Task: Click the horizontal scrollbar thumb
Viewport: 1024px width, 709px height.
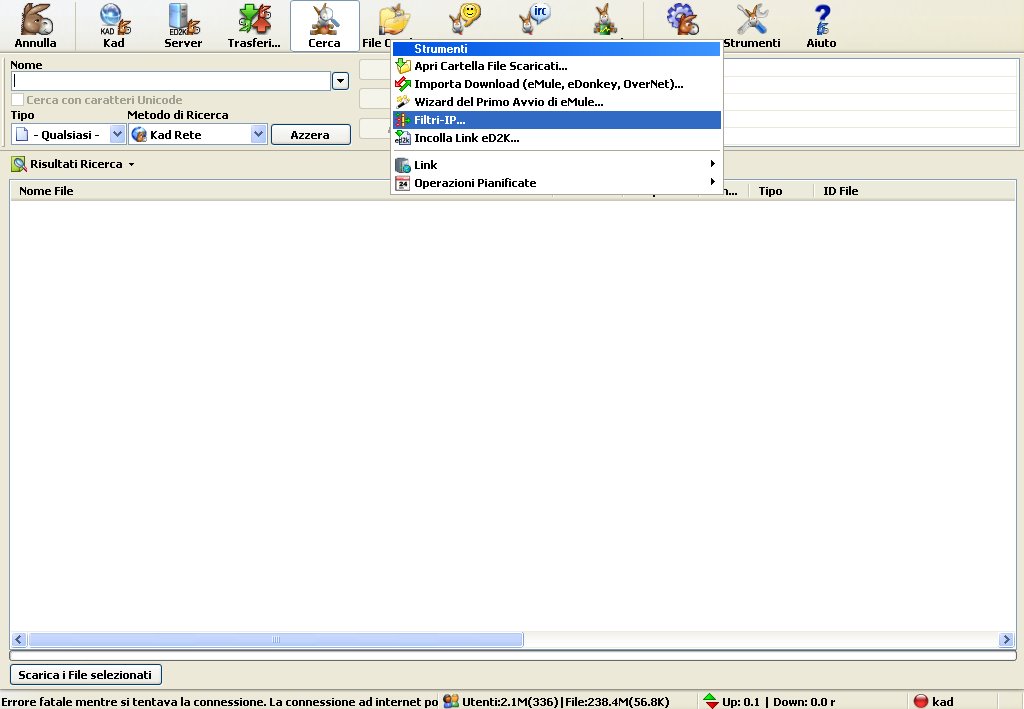Action: pyautogui.click(x=276, y=640)
